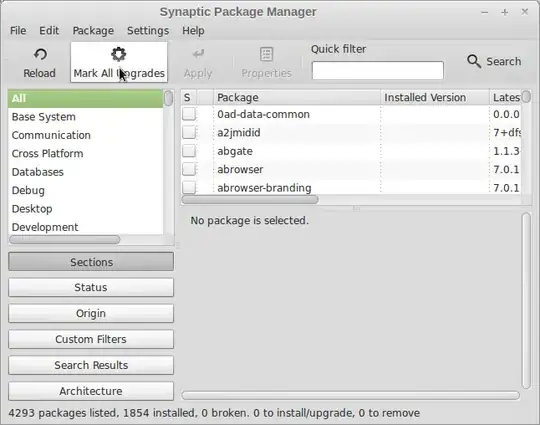Open the Properties toolbar icon

[267, 54]
